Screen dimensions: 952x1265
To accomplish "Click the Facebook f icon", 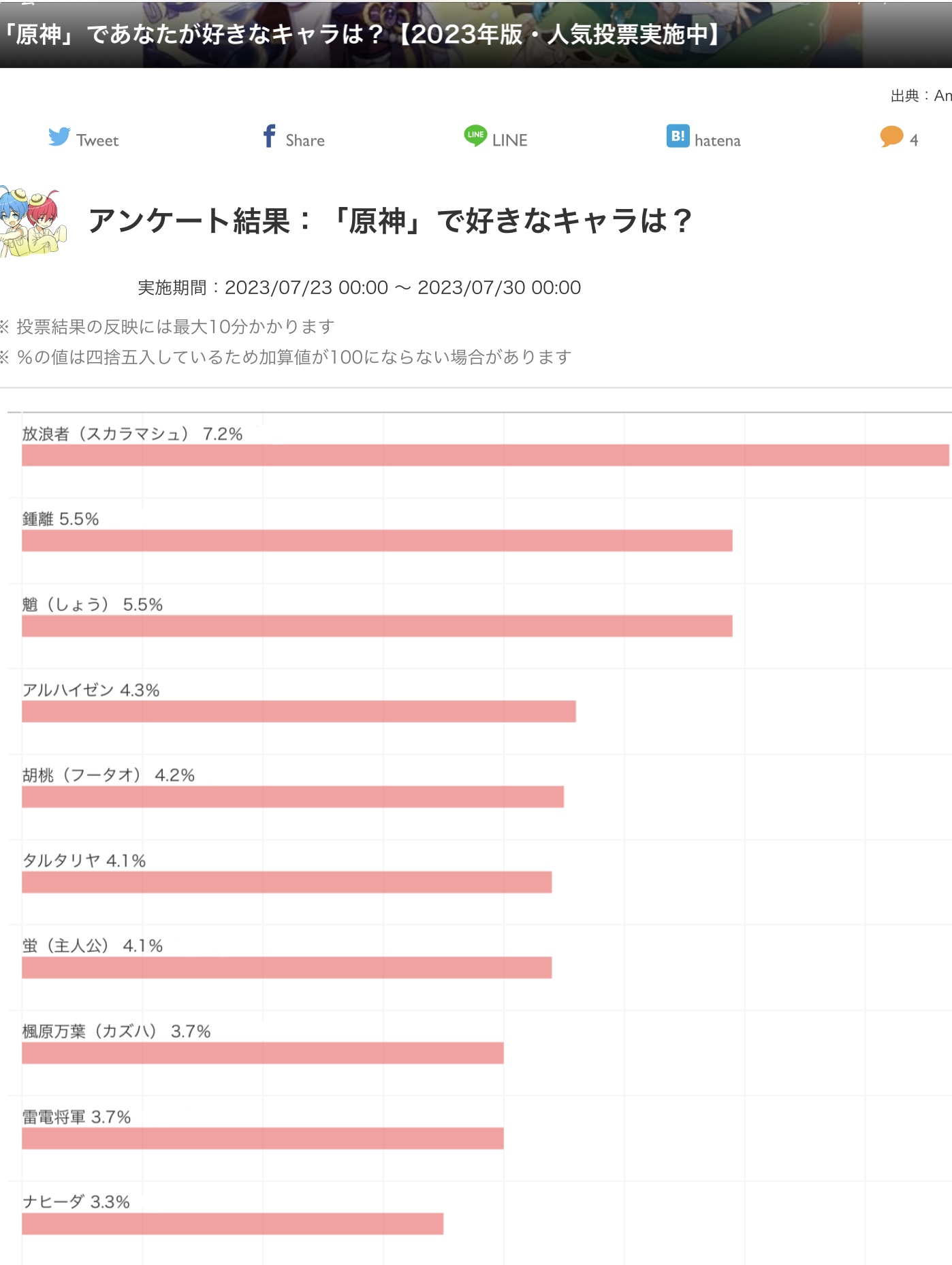I will 270,136.
